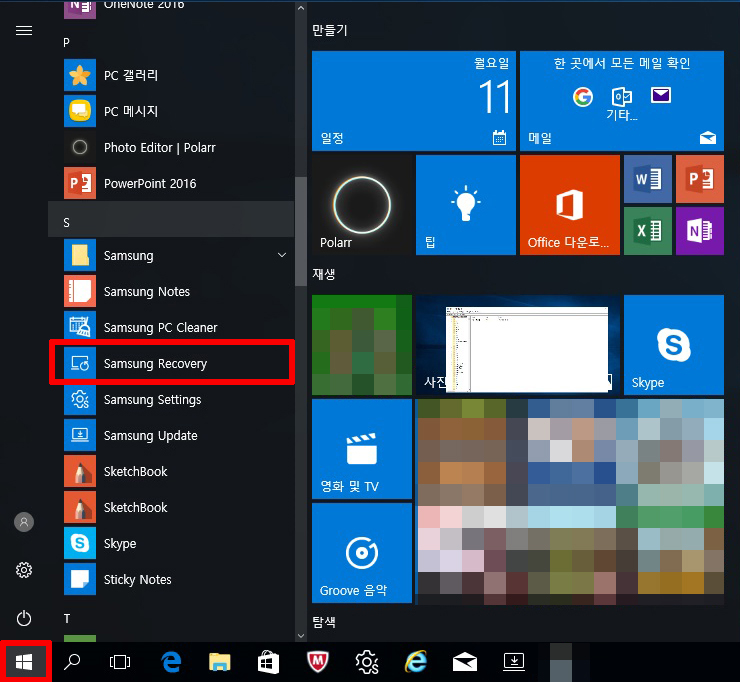Viewport: 740px width, 682px height.
Task: Open the PC 갤러리 app
Action: pos(171,76)
